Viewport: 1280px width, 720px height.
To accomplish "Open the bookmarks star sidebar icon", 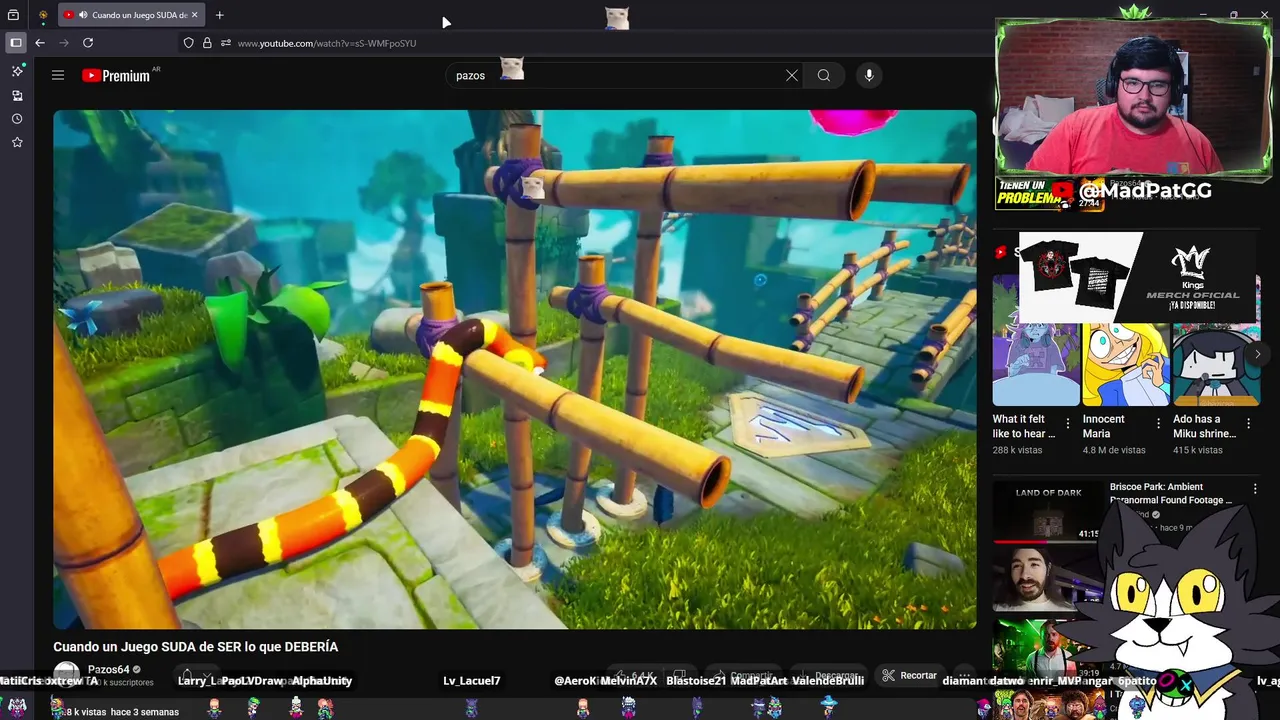I will (17, 143).
